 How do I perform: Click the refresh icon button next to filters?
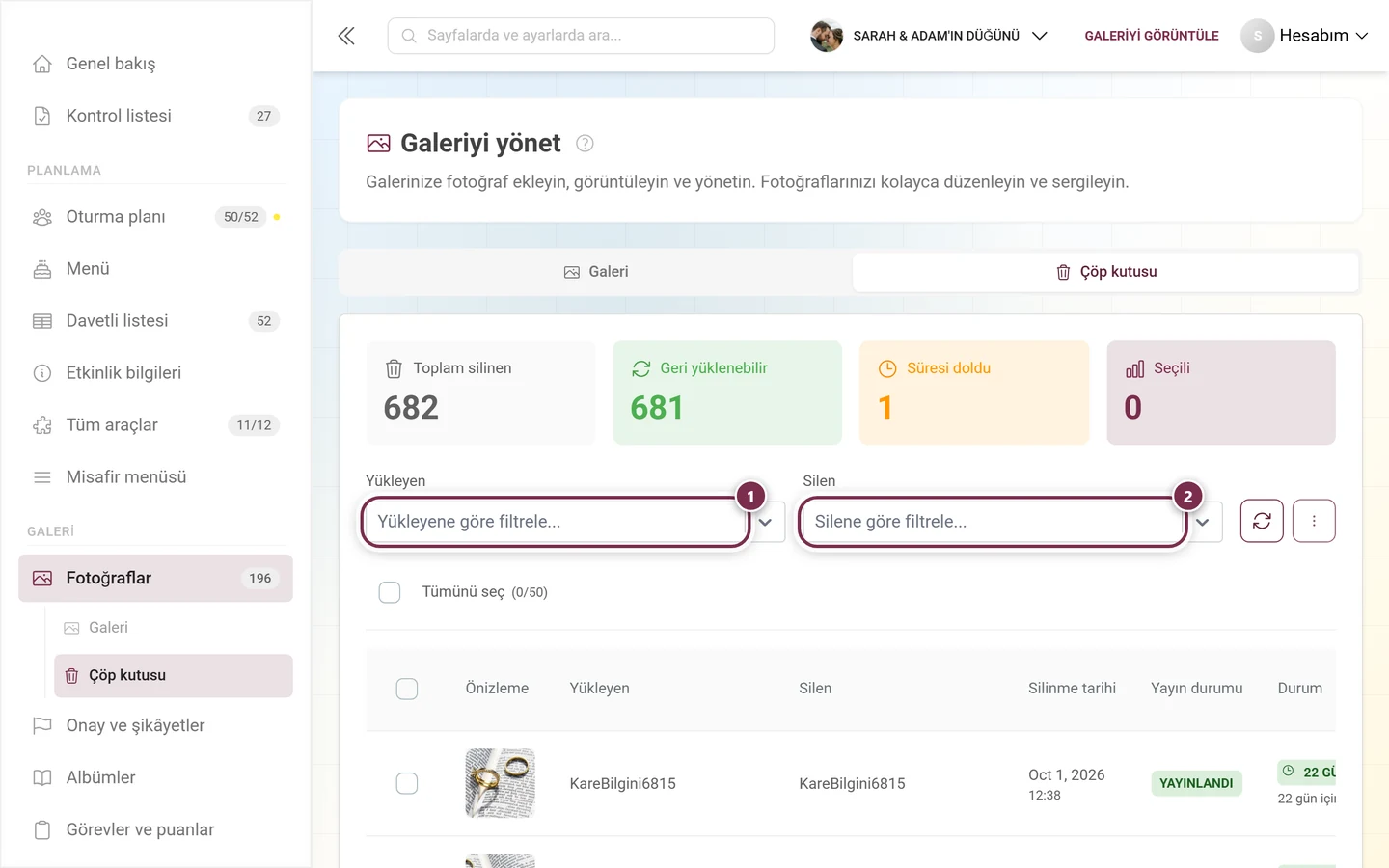click(x=1262, y=521)
